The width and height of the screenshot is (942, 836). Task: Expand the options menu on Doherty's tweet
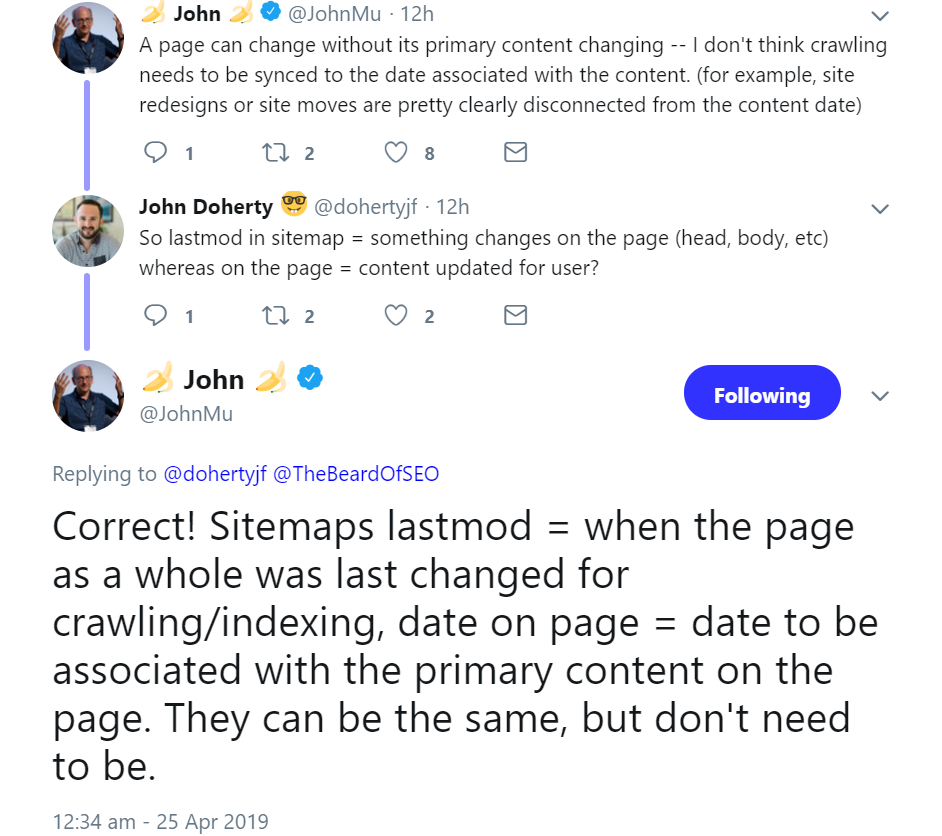[x=879, y=208]
